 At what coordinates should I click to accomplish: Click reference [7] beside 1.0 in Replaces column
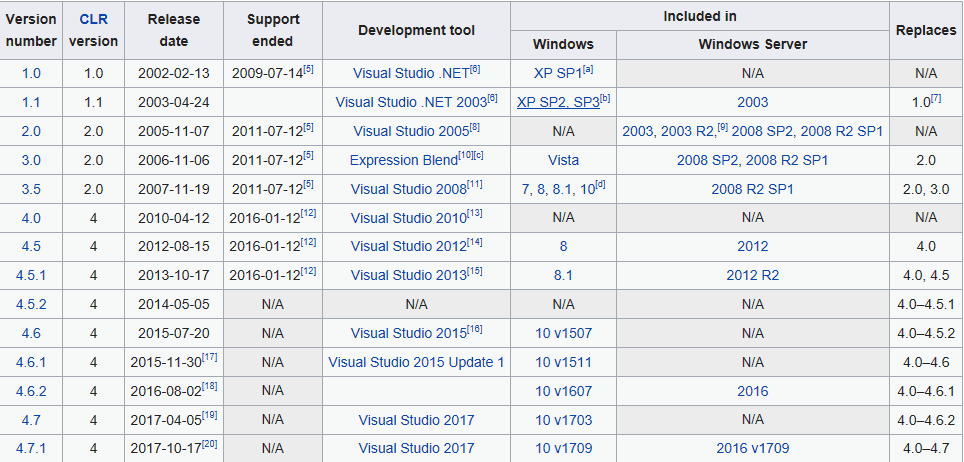pos(935,98)
